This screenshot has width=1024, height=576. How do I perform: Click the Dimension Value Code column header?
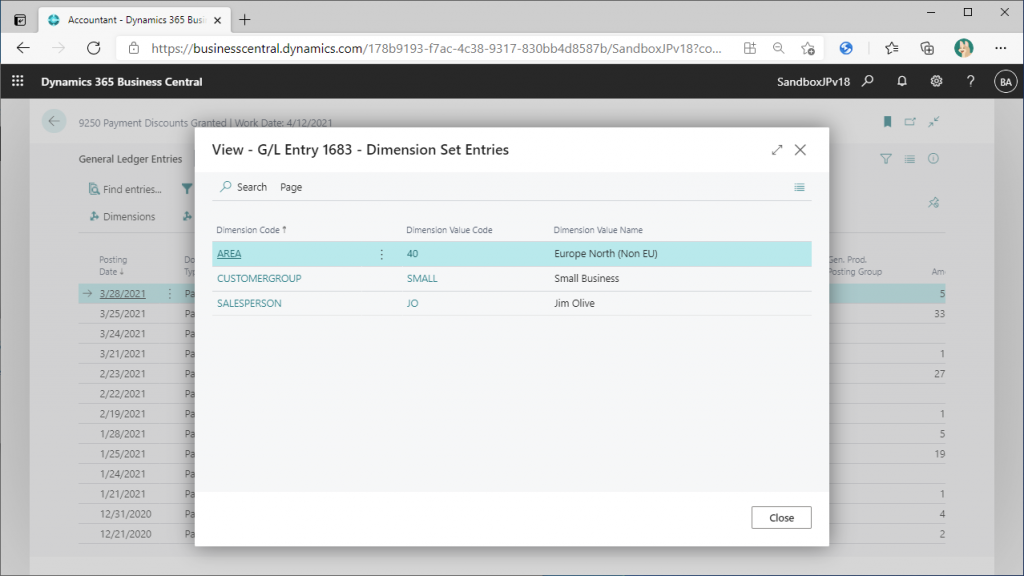pos(449,230)
